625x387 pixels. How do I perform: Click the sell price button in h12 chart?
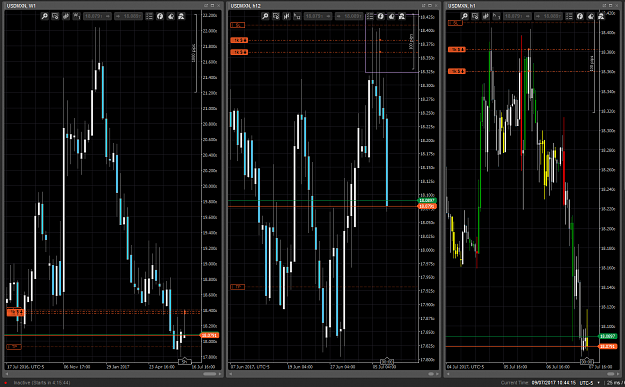[x=318, y=16]
